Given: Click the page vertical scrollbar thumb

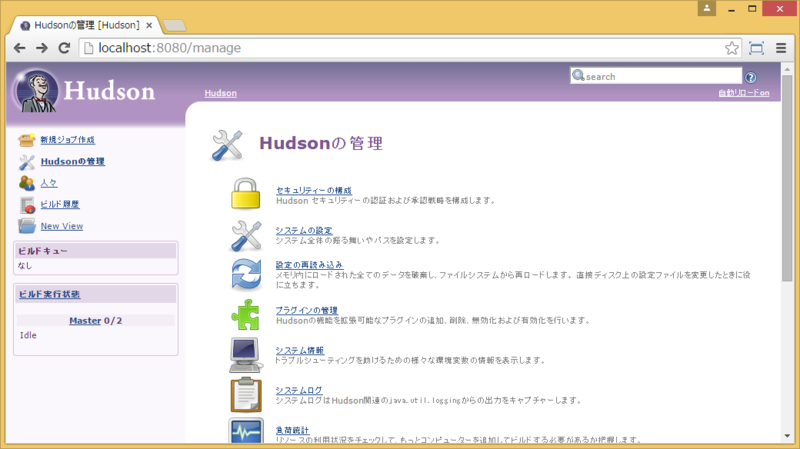Looking at the screenshot, I should [x=787, y=178].
